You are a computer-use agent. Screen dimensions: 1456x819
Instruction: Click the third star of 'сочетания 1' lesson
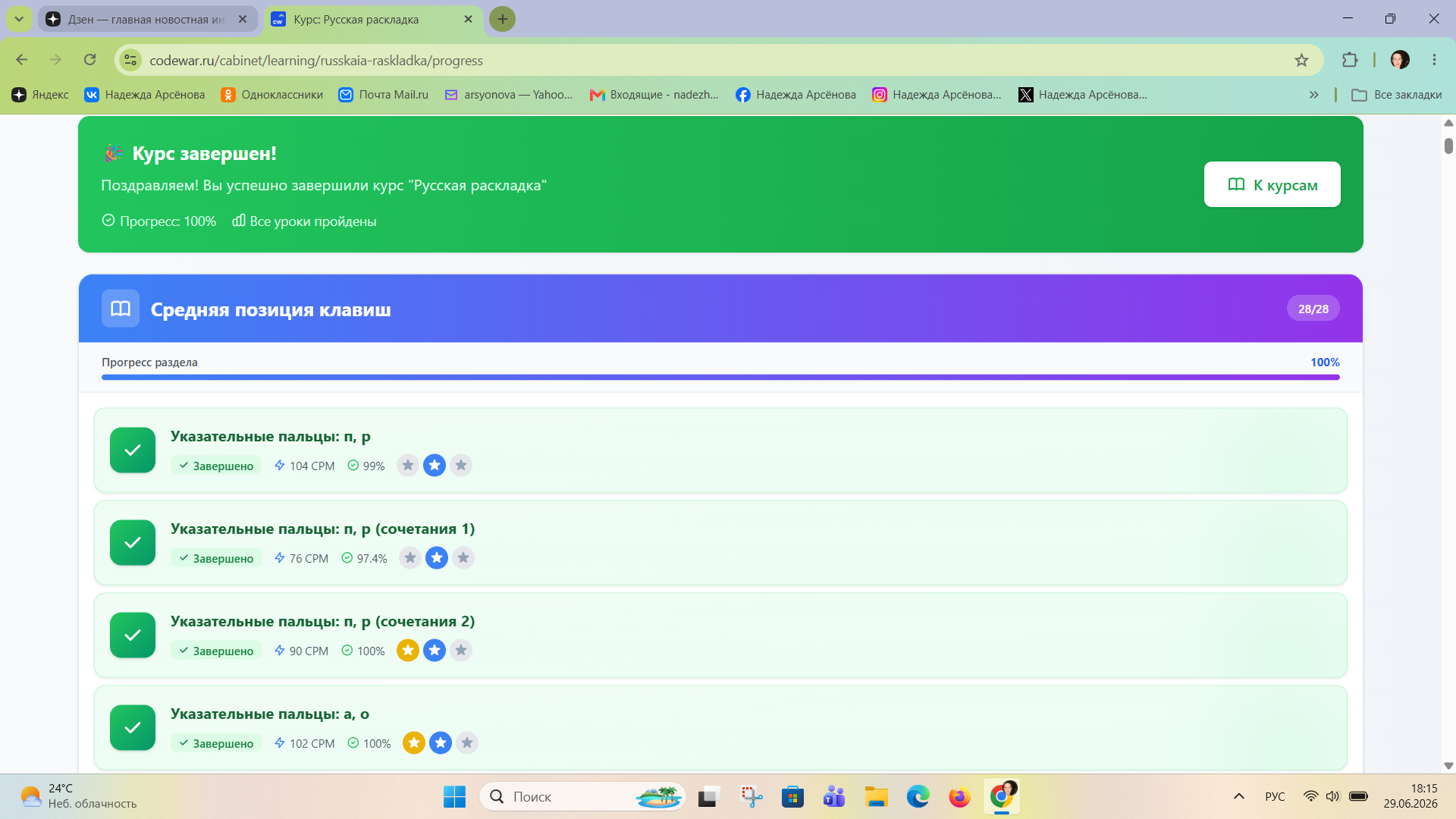coord(463,558)
